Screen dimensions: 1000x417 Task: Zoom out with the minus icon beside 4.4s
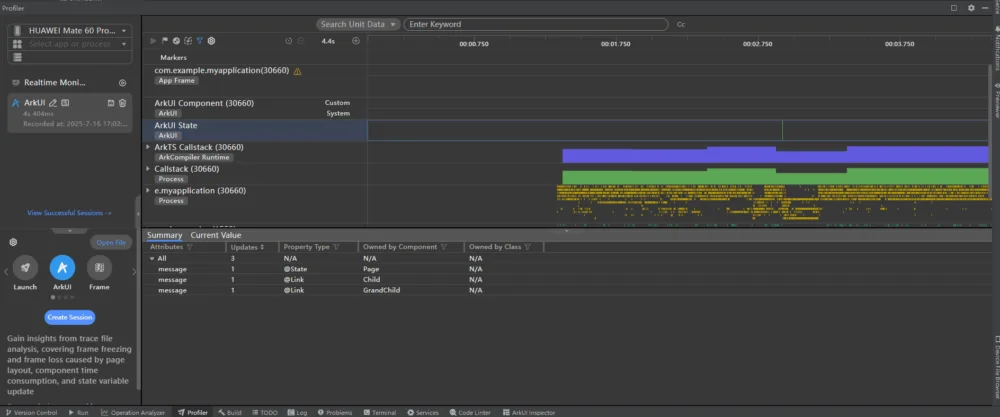coord(301,41)
